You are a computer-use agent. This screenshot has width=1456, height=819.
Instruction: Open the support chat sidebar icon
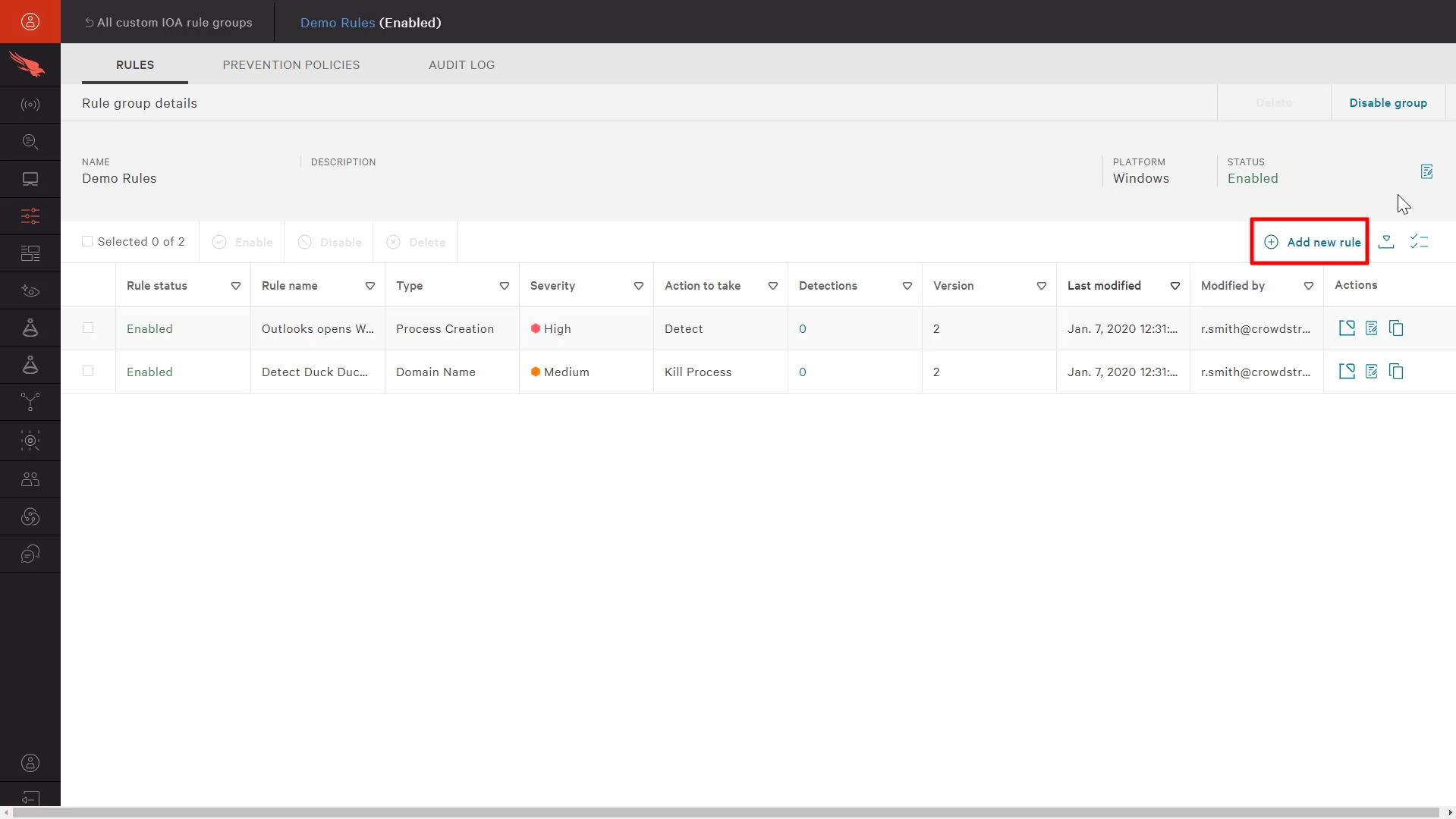tap(30, 554)
